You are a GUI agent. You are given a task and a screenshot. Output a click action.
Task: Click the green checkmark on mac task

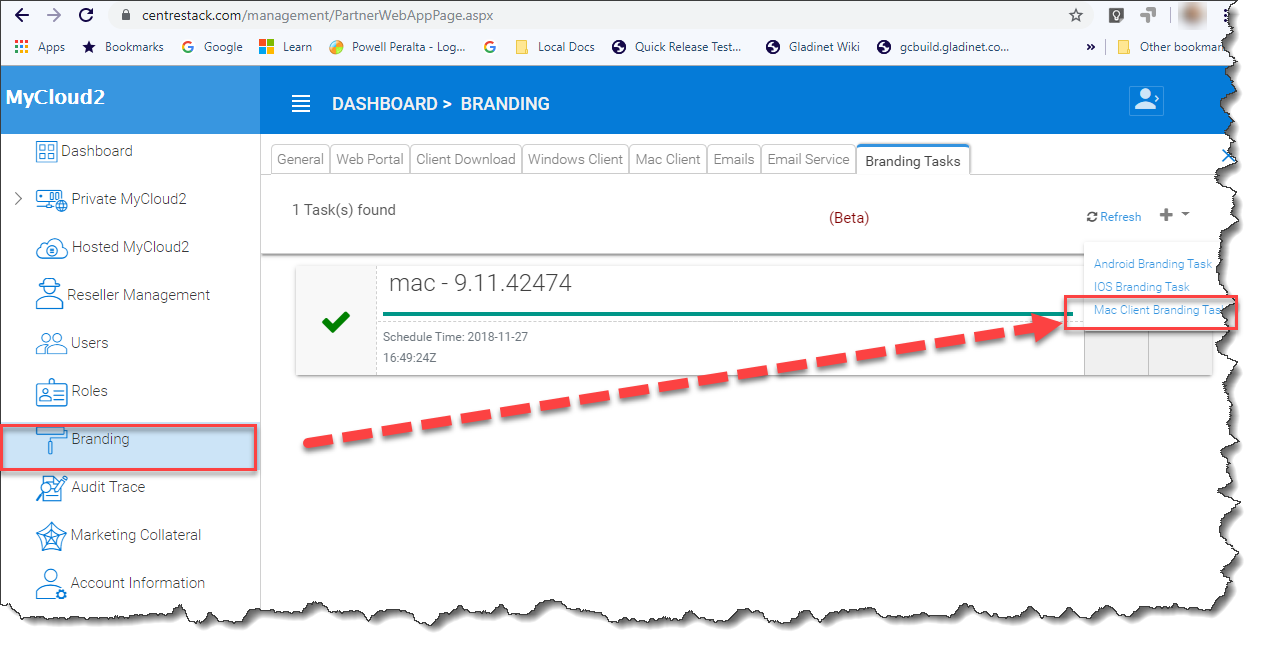click(x=336, y=322)
